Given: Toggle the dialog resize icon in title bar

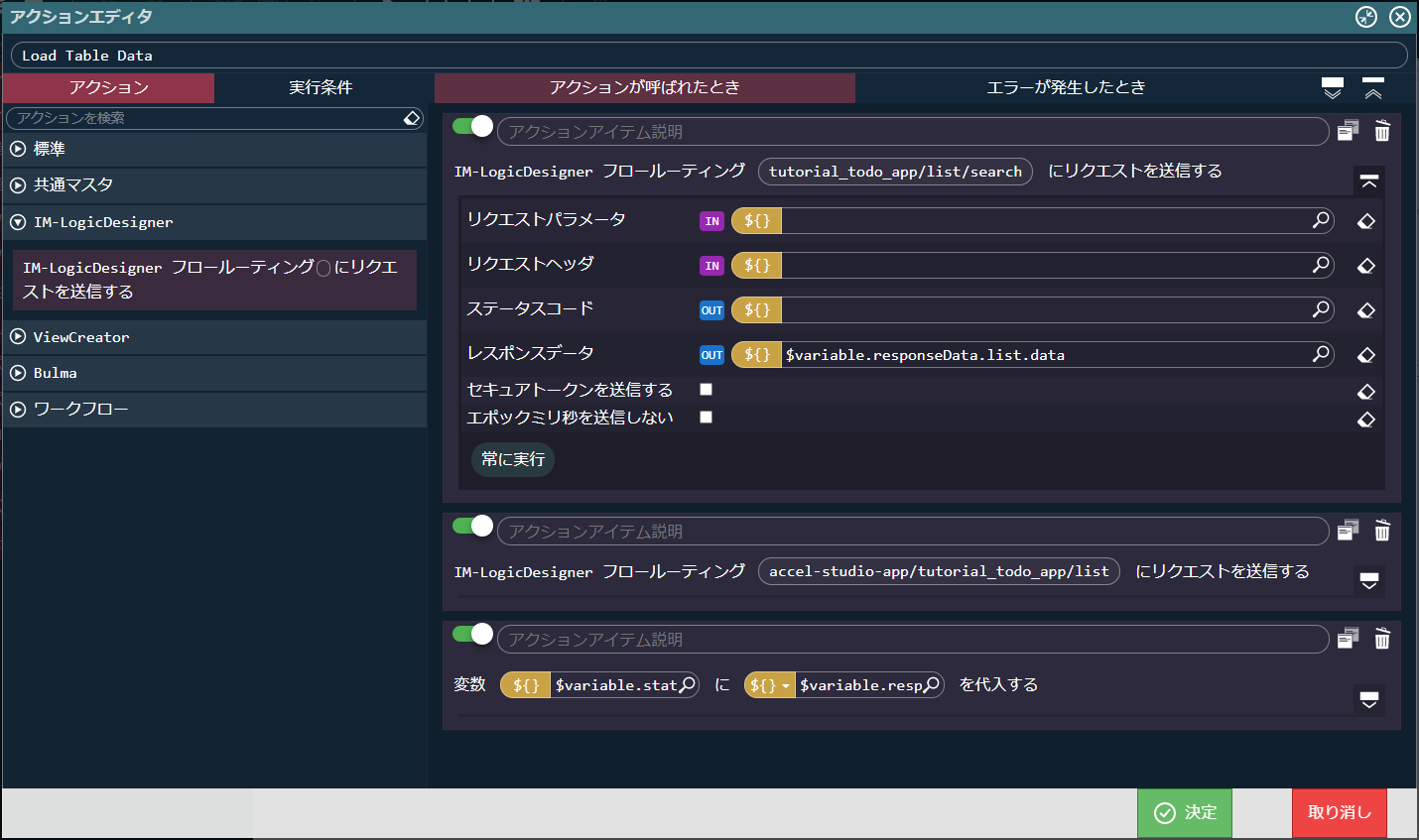Looking at the screenshot, I should click(1366, 17).
